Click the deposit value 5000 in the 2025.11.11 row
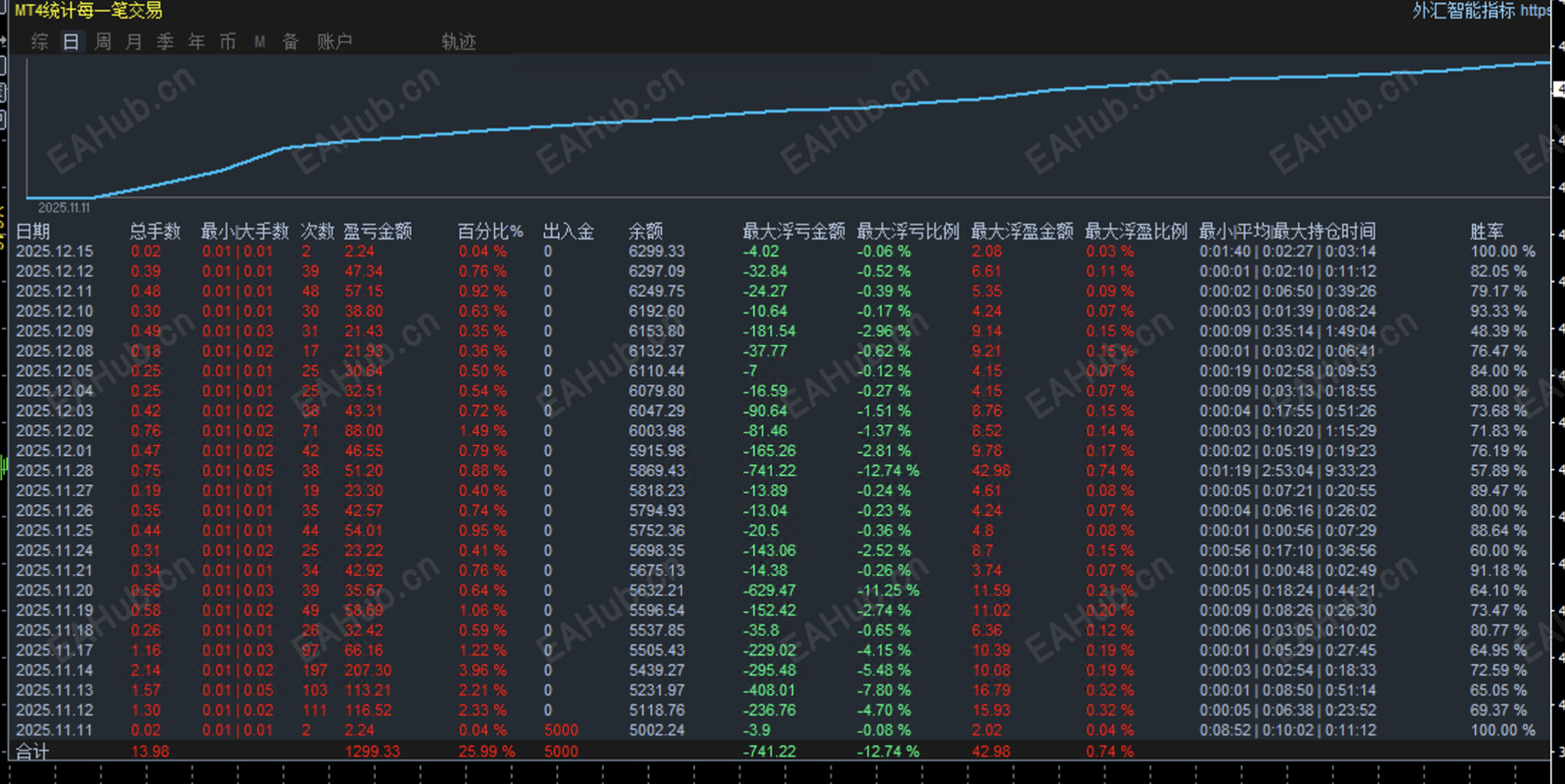 tap(561, 730)
